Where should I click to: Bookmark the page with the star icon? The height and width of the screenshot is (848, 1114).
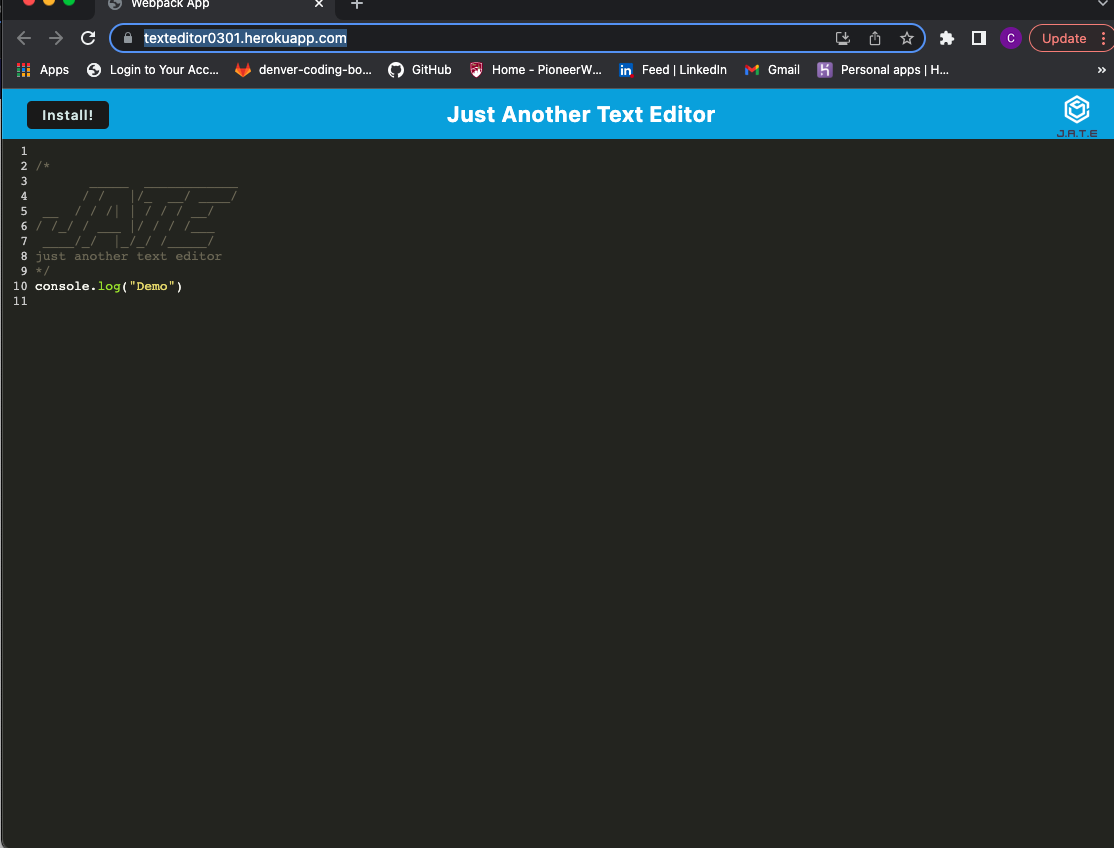[908, 38]
